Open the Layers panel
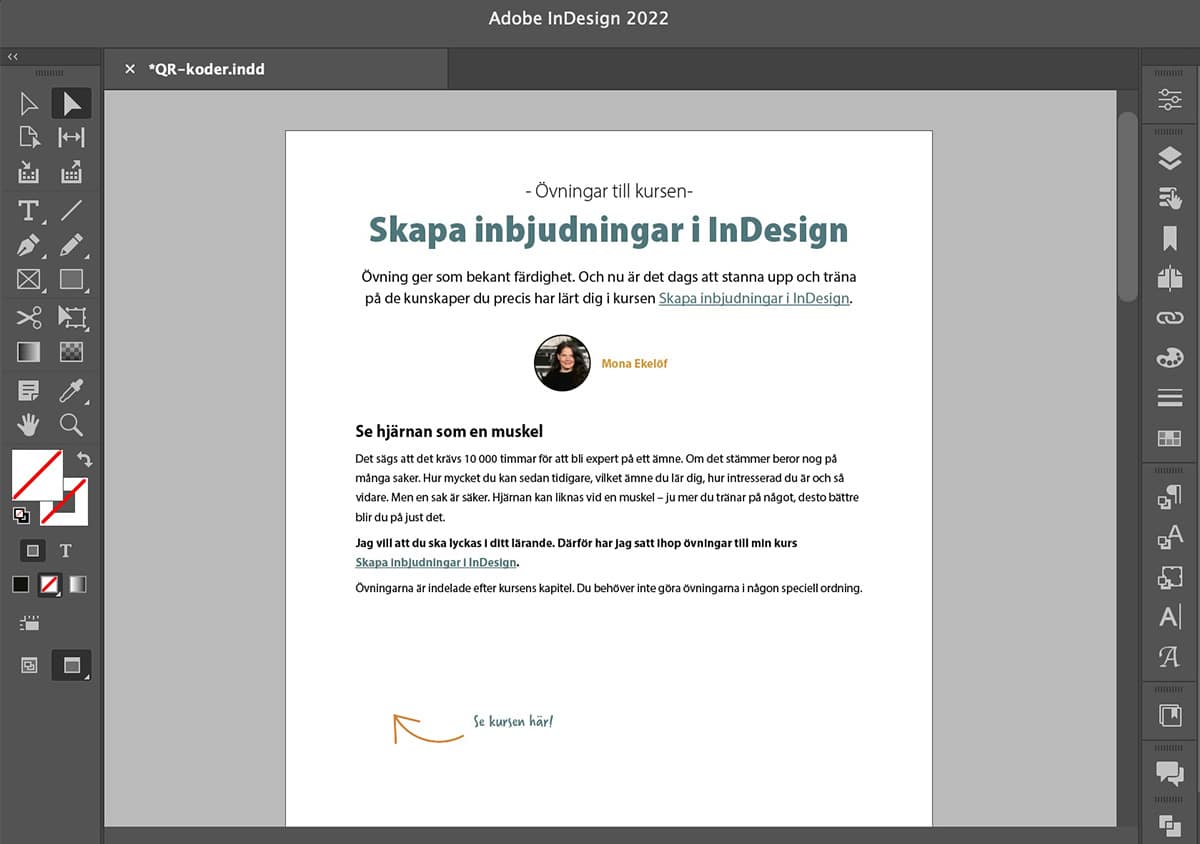1200x844 pixels. coord(1169,158)
